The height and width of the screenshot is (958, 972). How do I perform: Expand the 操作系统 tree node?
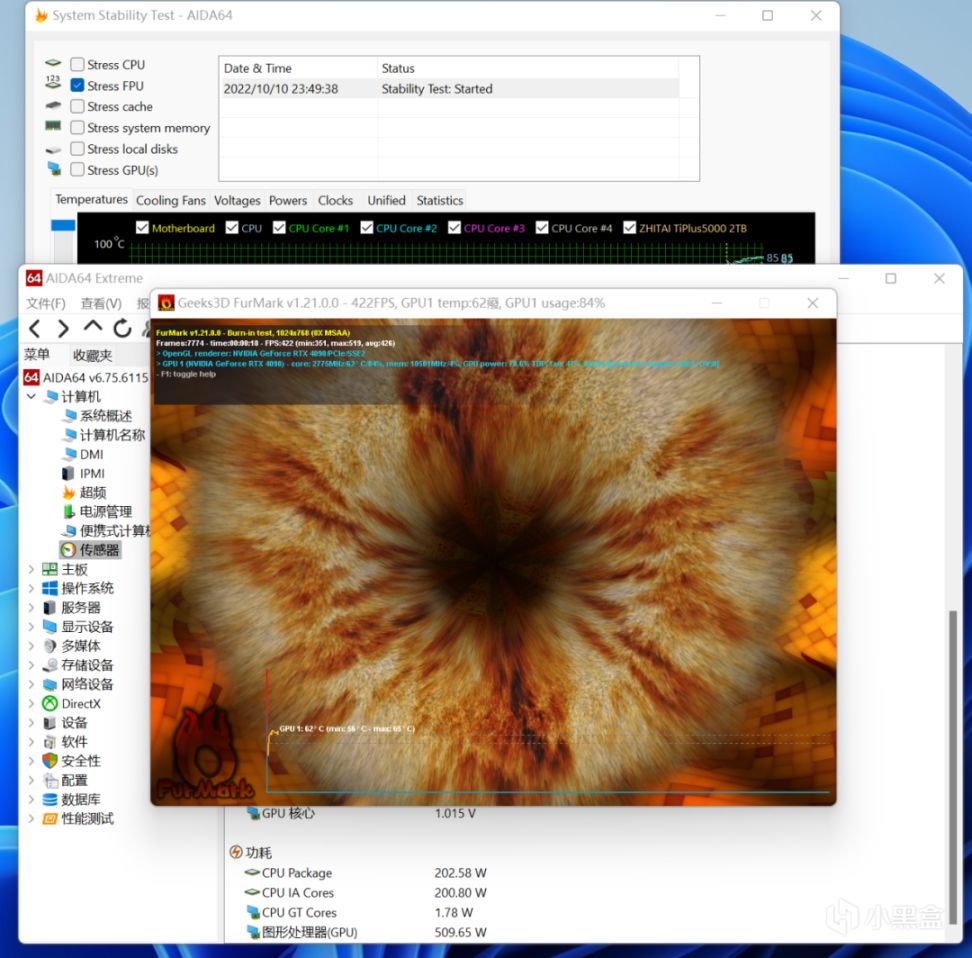pyautogui.click(x=32, y=588)
